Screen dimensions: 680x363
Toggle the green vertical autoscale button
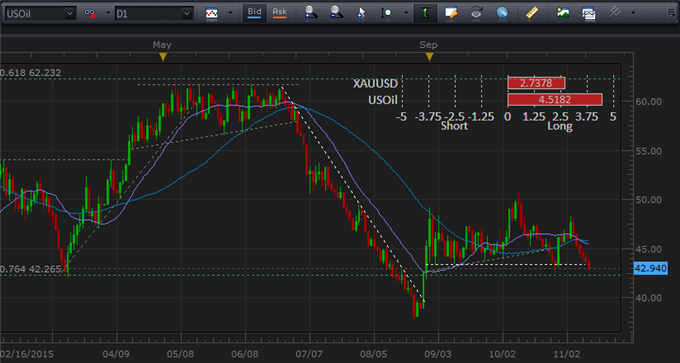[425, 13]
